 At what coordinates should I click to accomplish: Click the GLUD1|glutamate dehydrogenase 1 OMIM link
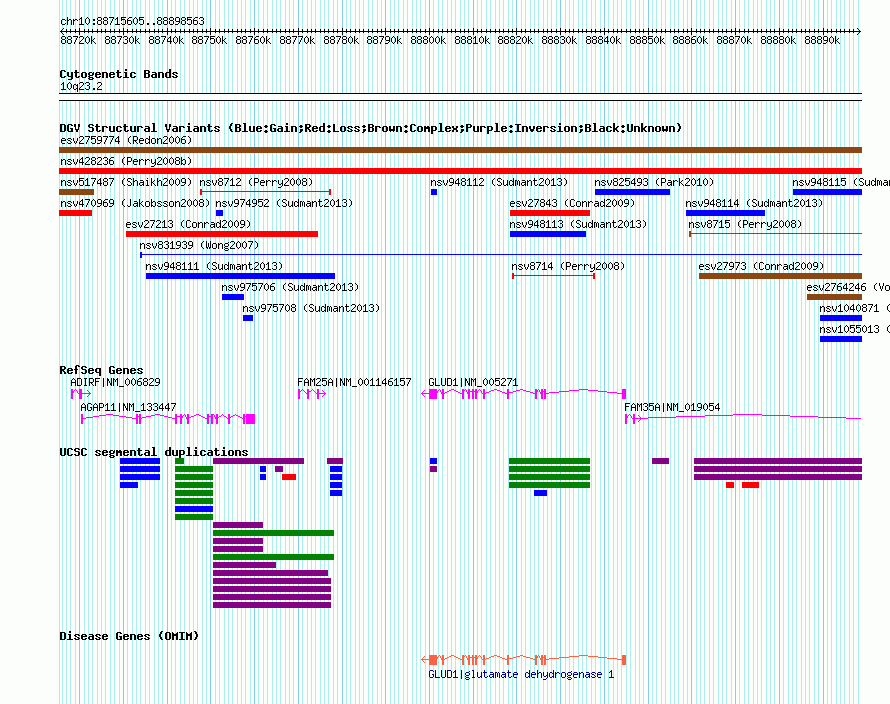click(521, 674)
